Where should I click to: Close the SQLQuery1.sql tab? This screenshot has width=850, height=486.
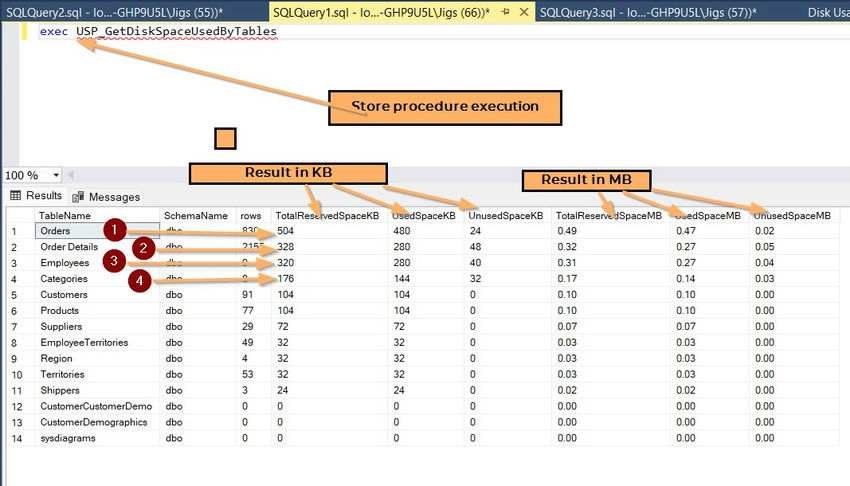[x=524, y=11]
